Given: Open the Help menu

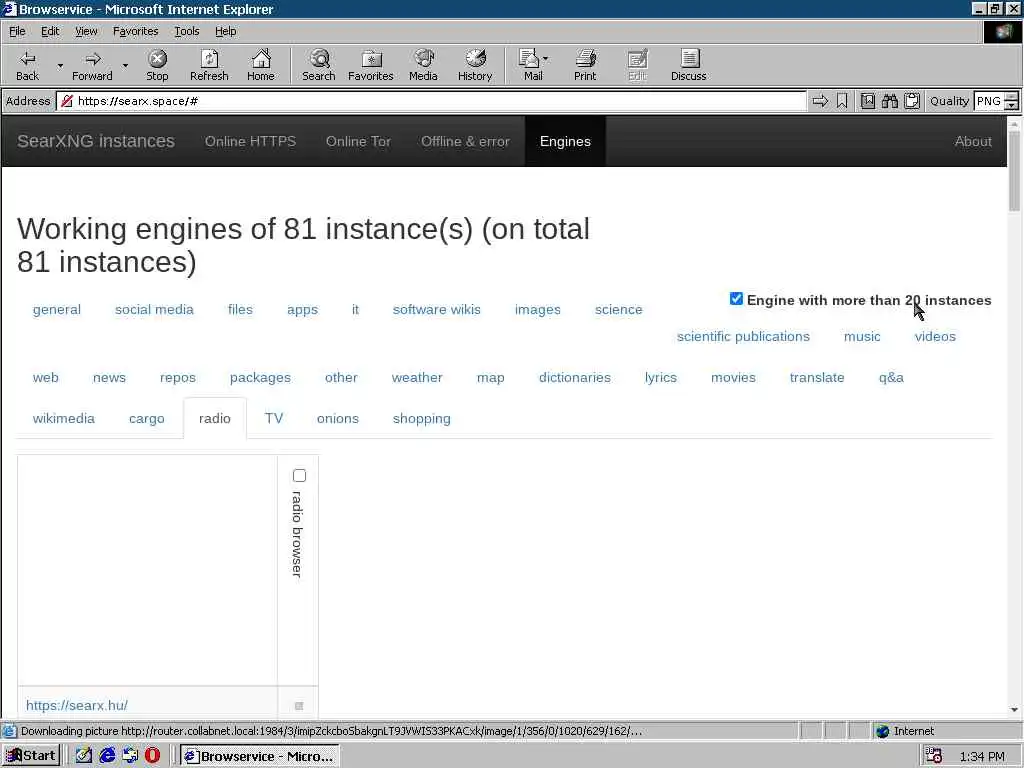Looking at the screenshot, I should click(225, 31).
